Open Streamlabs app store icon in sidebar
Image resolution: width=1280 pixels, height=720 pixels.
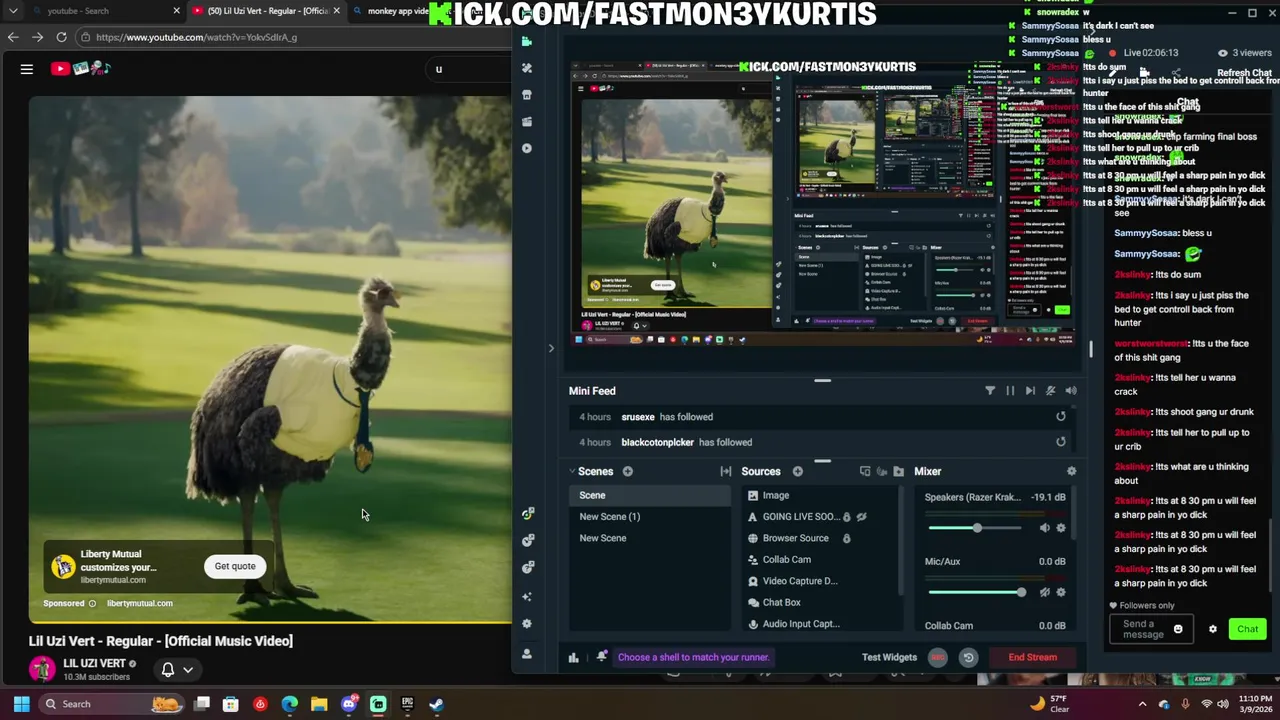tap(527, 95)
